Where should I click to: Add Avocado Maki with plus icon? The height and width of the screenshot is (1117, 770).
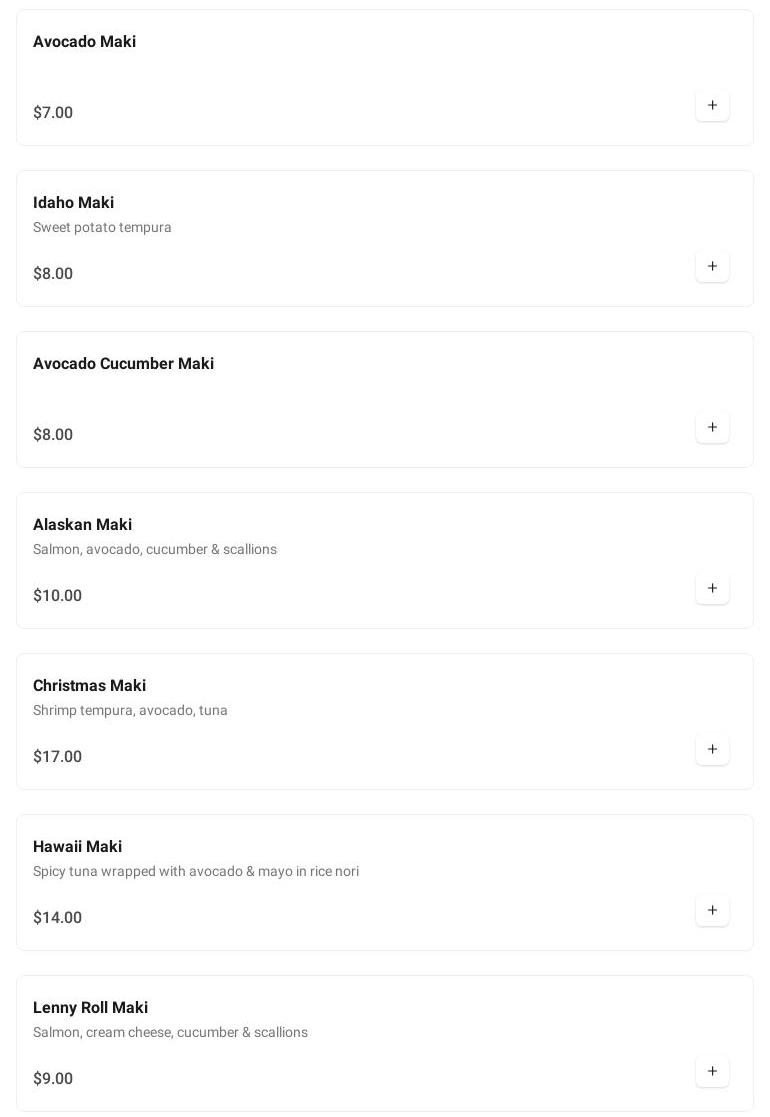pos(712,105)
